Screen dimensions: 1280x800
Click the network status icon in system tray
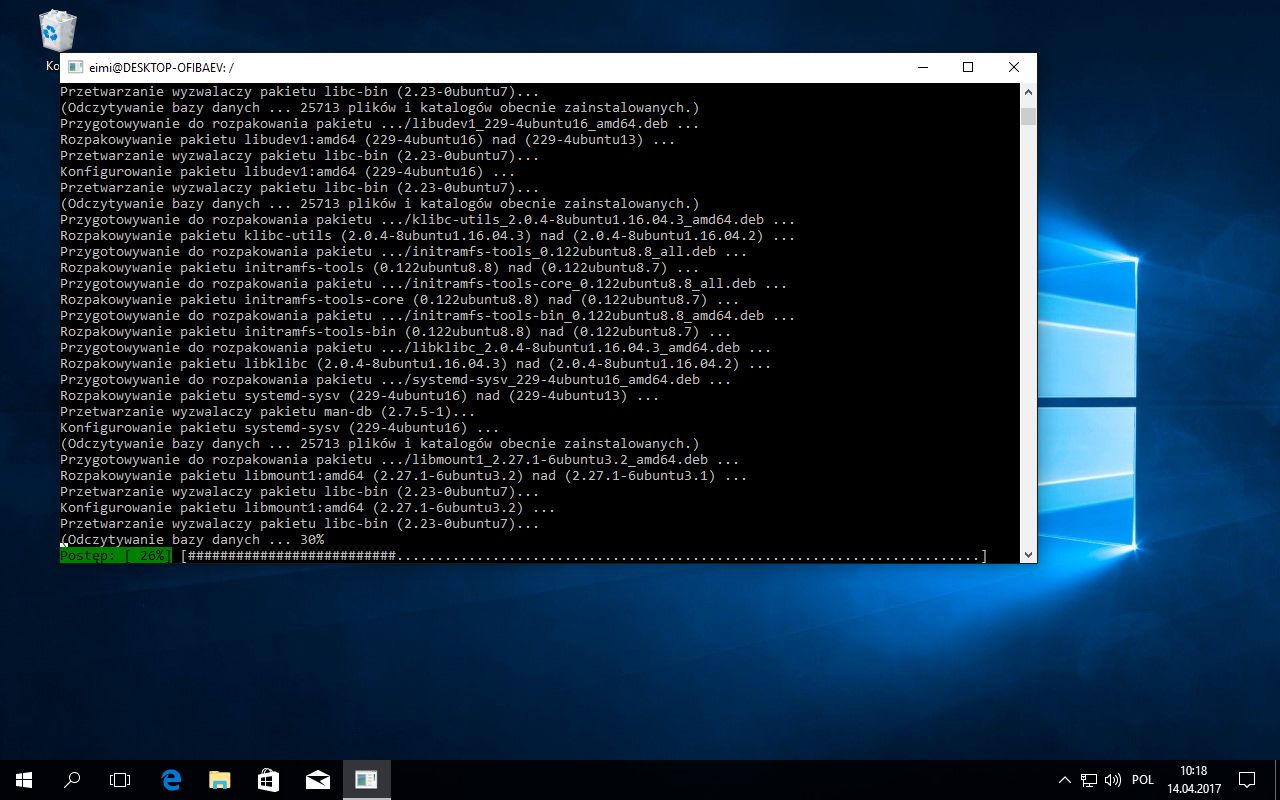coord(1088,780)
